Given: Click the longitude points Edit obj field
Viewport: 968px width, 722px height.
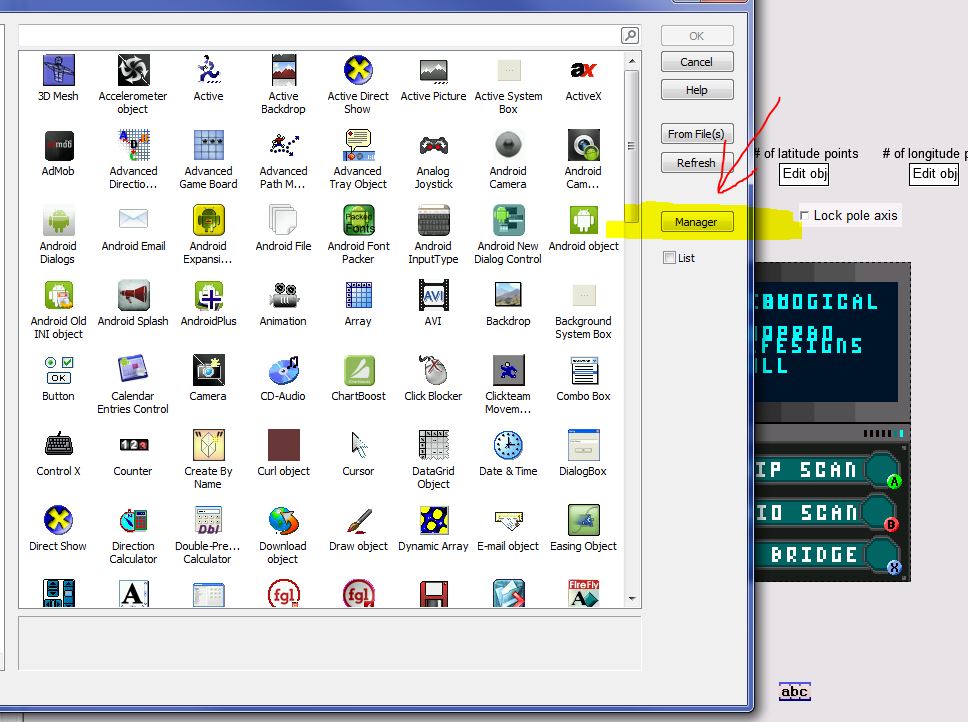Looking at the screenshot, I should (935, 174).
